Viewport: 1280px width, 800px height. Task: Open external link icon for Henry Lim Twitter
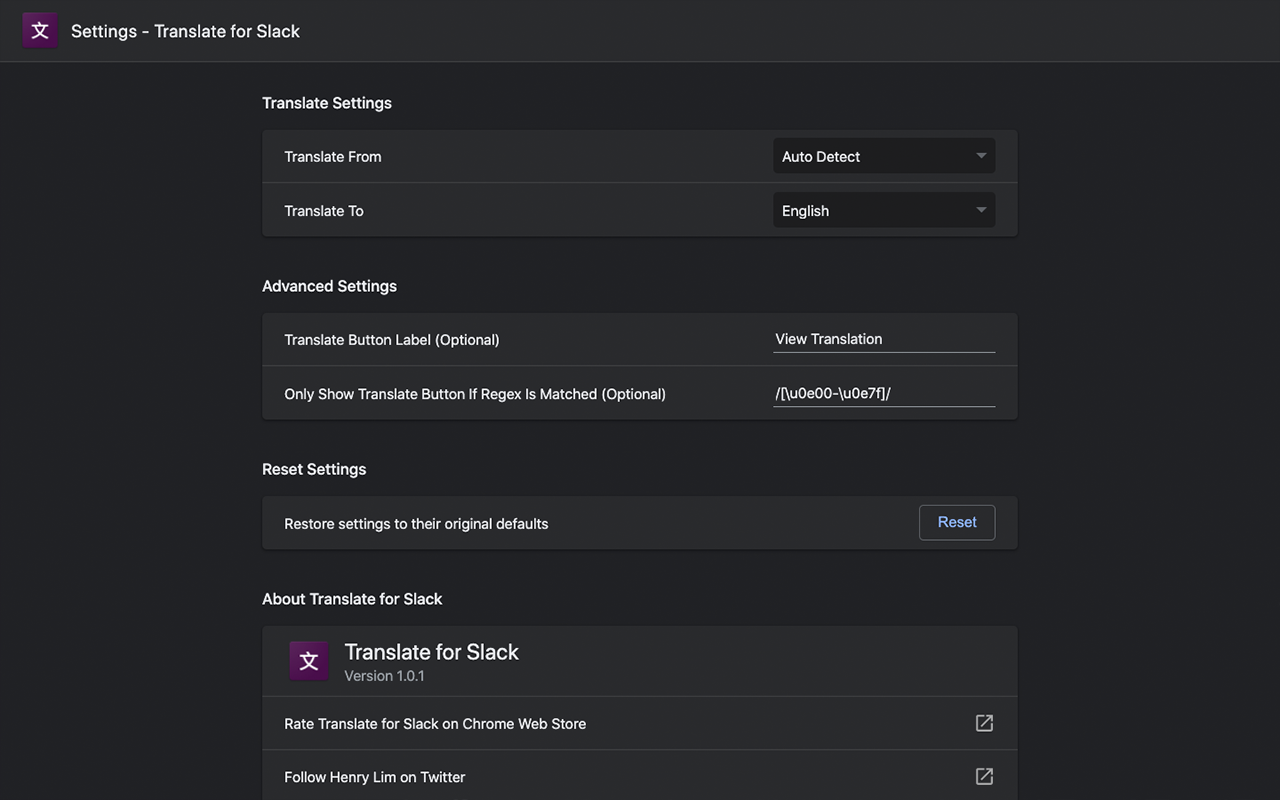point(984,776)
